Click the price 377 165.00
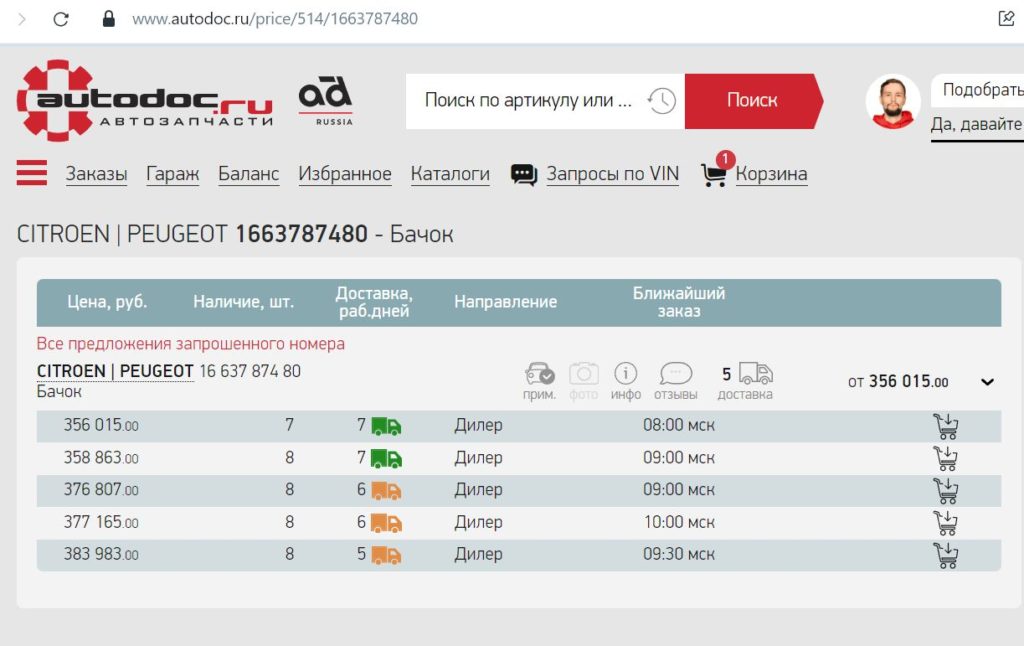 coord(101,523)
